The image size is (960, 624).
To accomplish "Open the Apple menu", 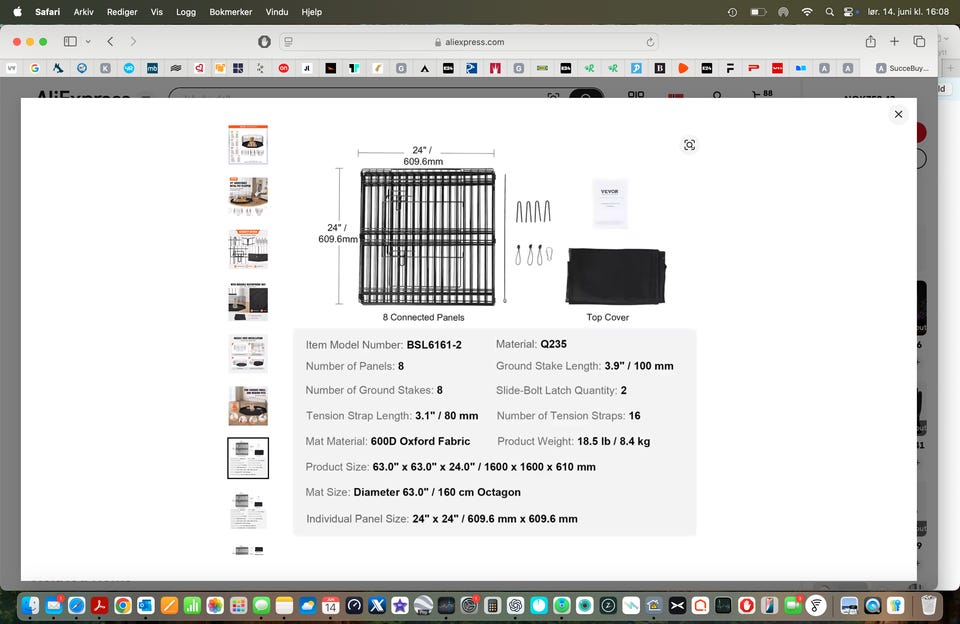I will [17, 12].
